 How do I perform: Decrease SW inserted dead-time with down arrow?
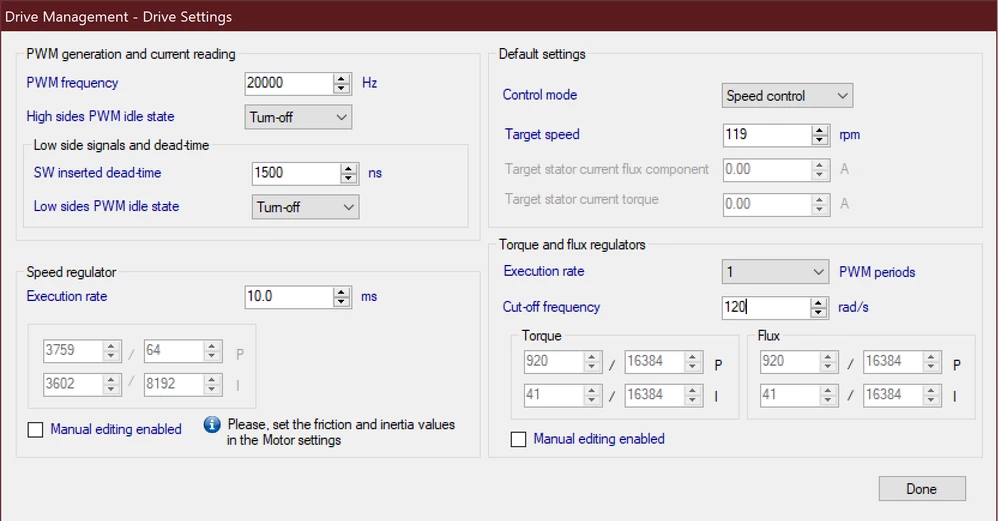pos(349,178)
